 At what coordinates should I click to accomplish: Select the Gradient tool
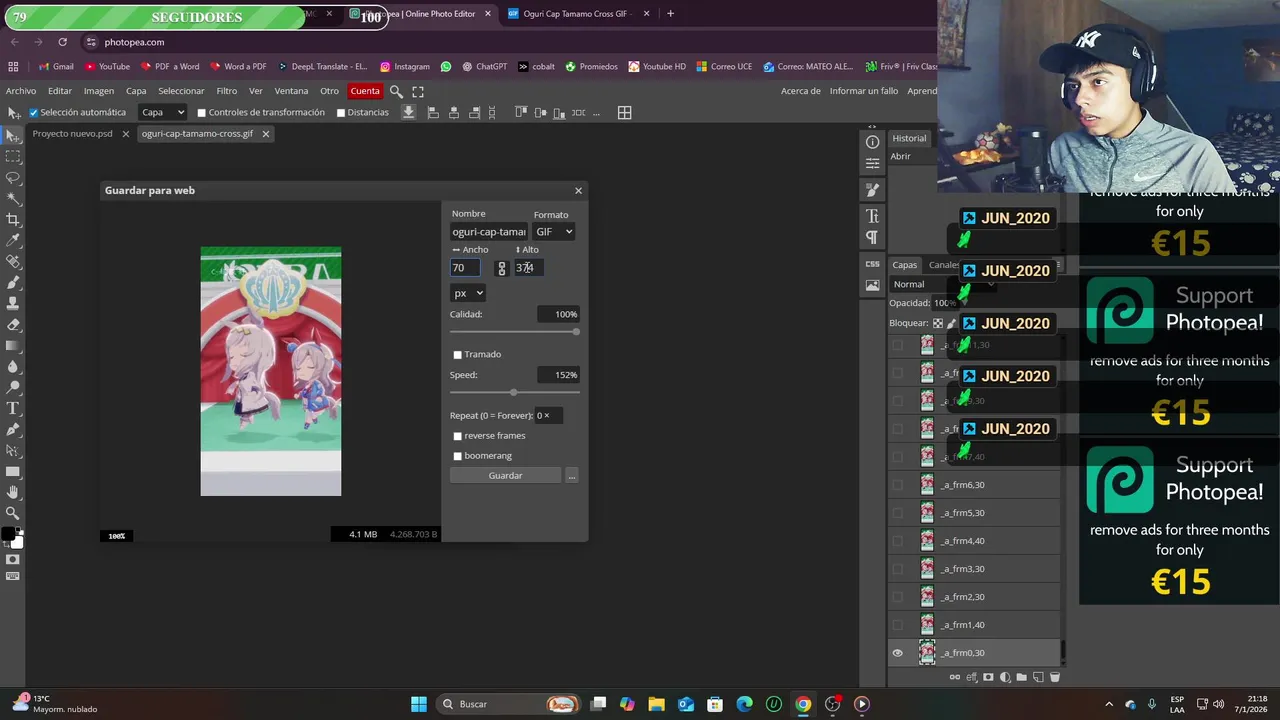click(13, 346)
